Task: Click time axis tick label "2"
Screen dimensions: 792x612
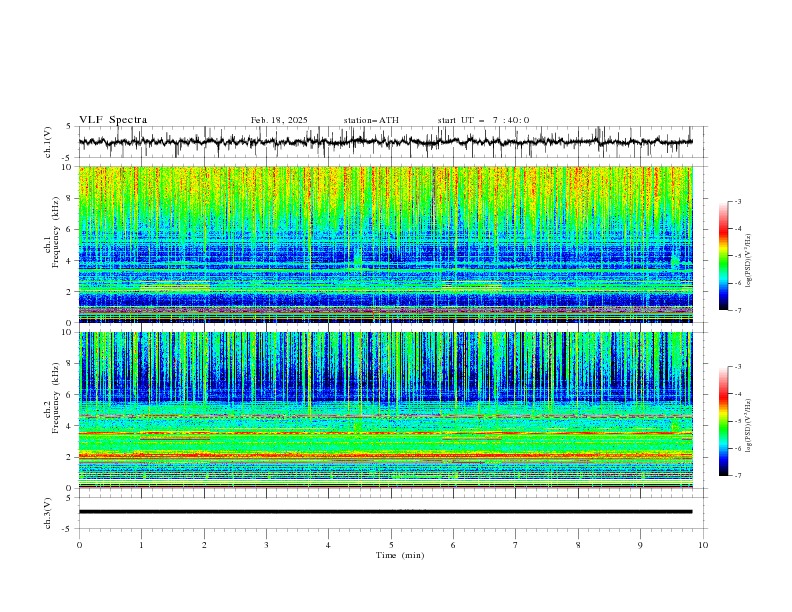Action: coord(204,545)
